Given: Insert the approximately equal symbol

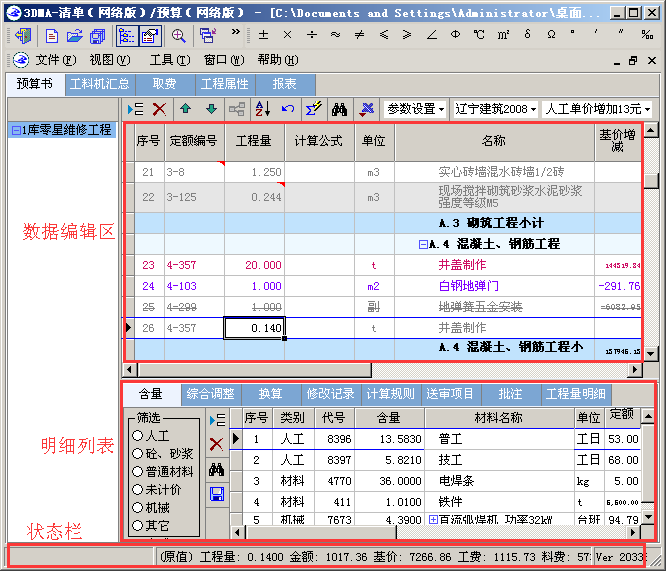Looking at the screenshot, I should (336, 35).
